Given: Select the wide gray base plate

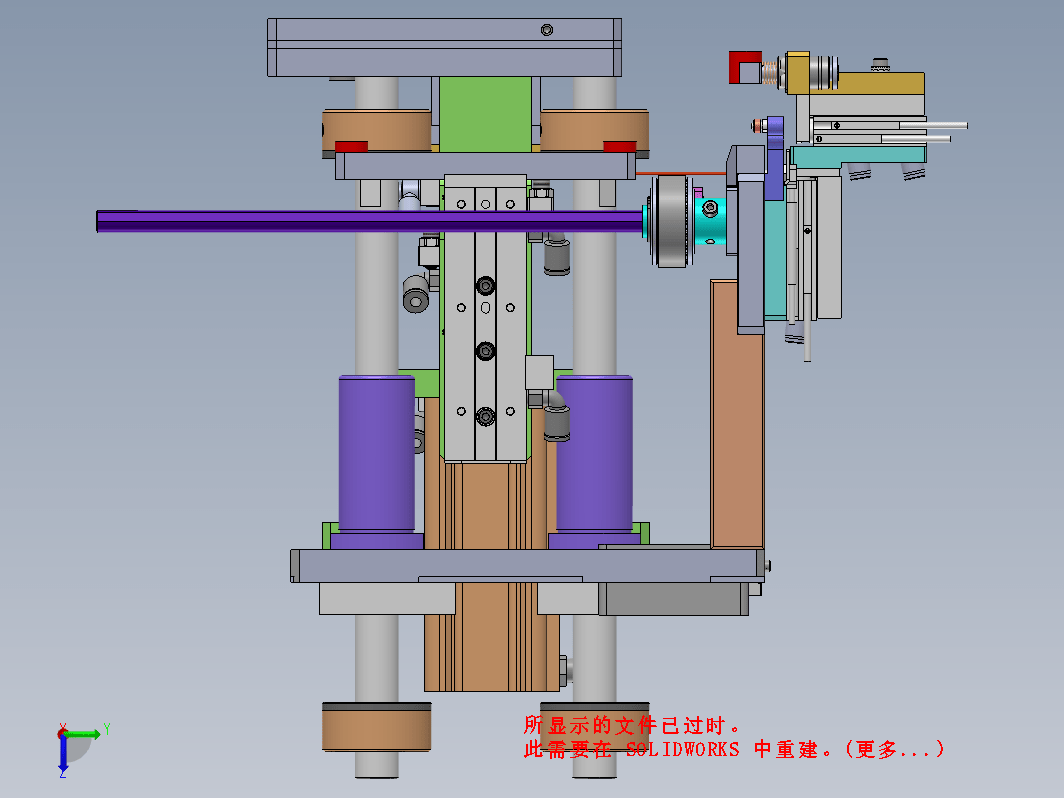Looking at the screenshot, I should click(529, 566).
